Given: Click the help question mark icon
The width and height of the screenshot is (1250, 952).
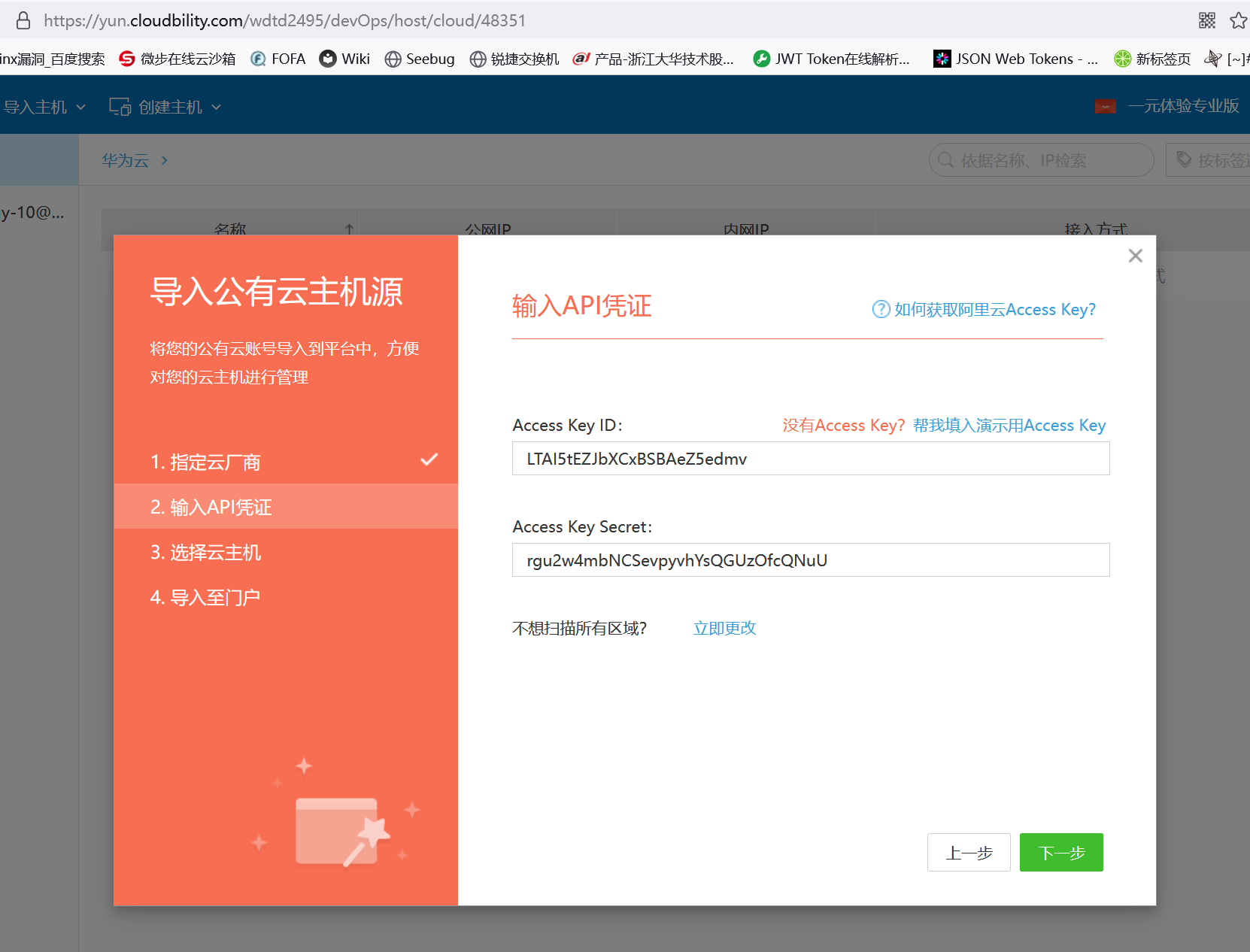Looking at the screenshot, I should coord(881,309).
